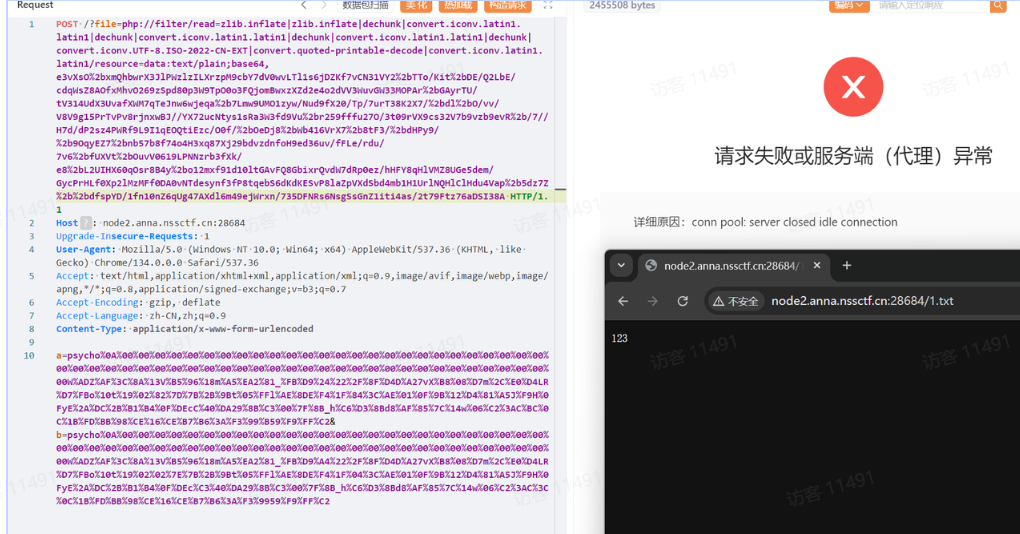The height and width of the screenshot is (534, 1020).
Task: Go to next request with right chevron
Action: pos(324,5)
